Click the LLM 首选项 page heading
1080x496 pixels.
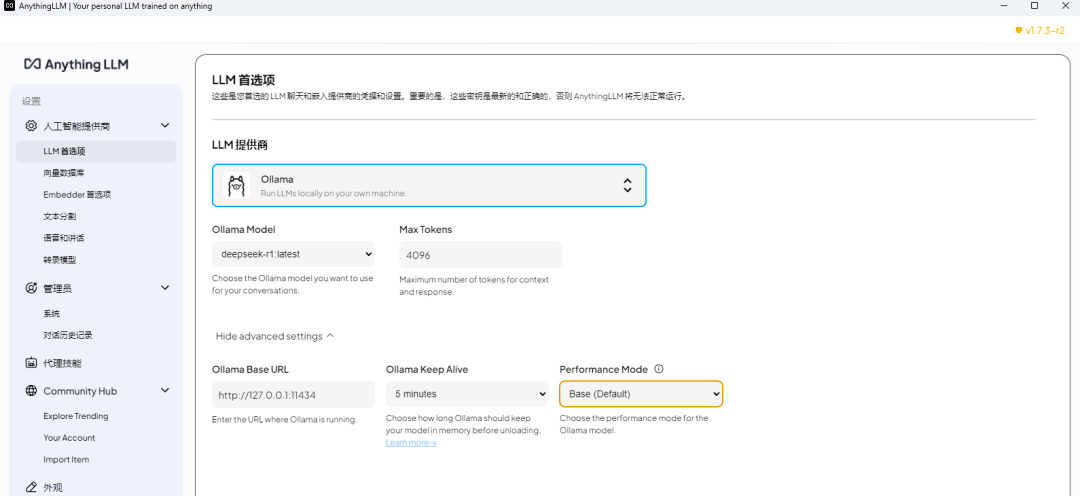244,81
